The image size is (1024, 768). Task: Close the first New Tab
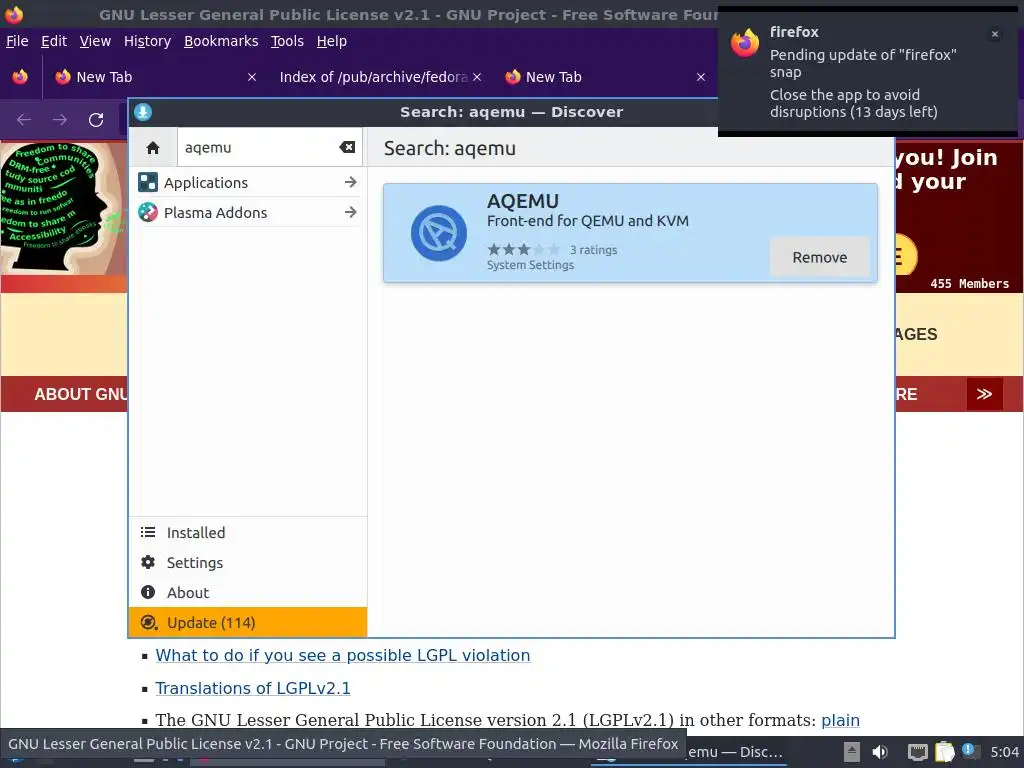point(251,77)
